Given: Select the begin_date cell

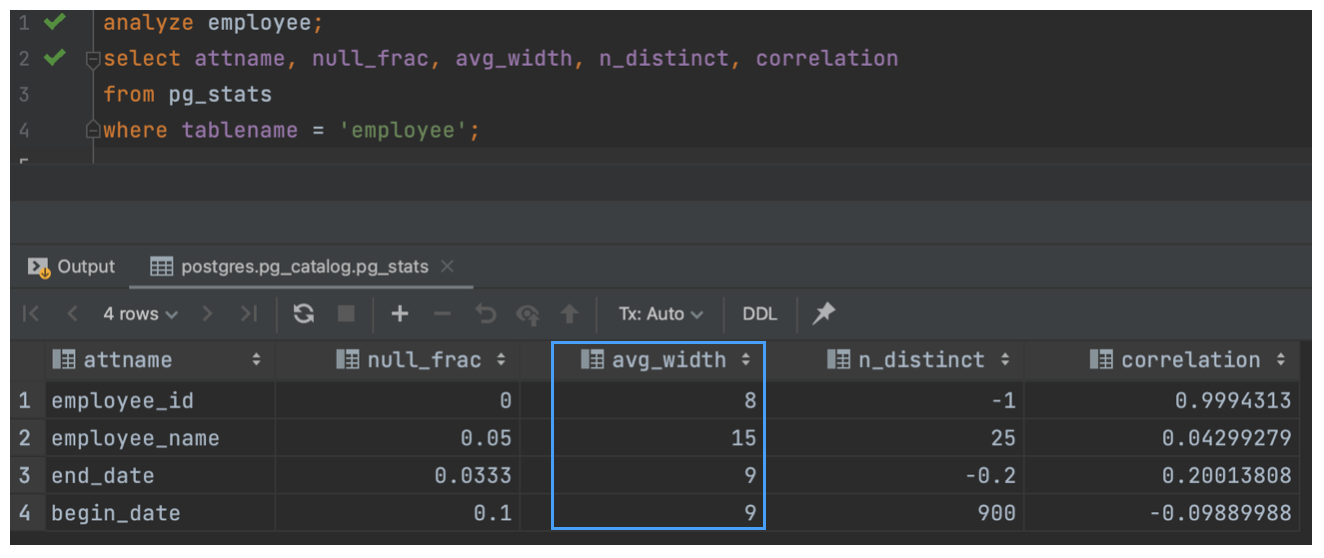Looking at the screenshot, I should click(x=160, y=513).
